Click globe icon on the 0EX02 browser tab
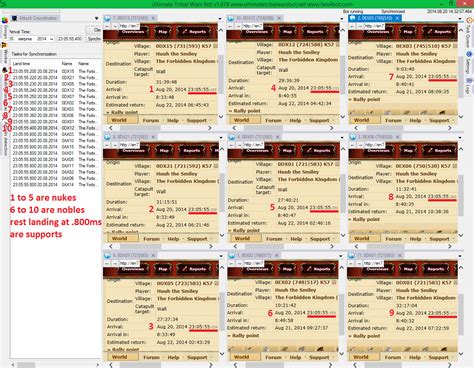This screenshot has height=368, width=474. (231, 255)
